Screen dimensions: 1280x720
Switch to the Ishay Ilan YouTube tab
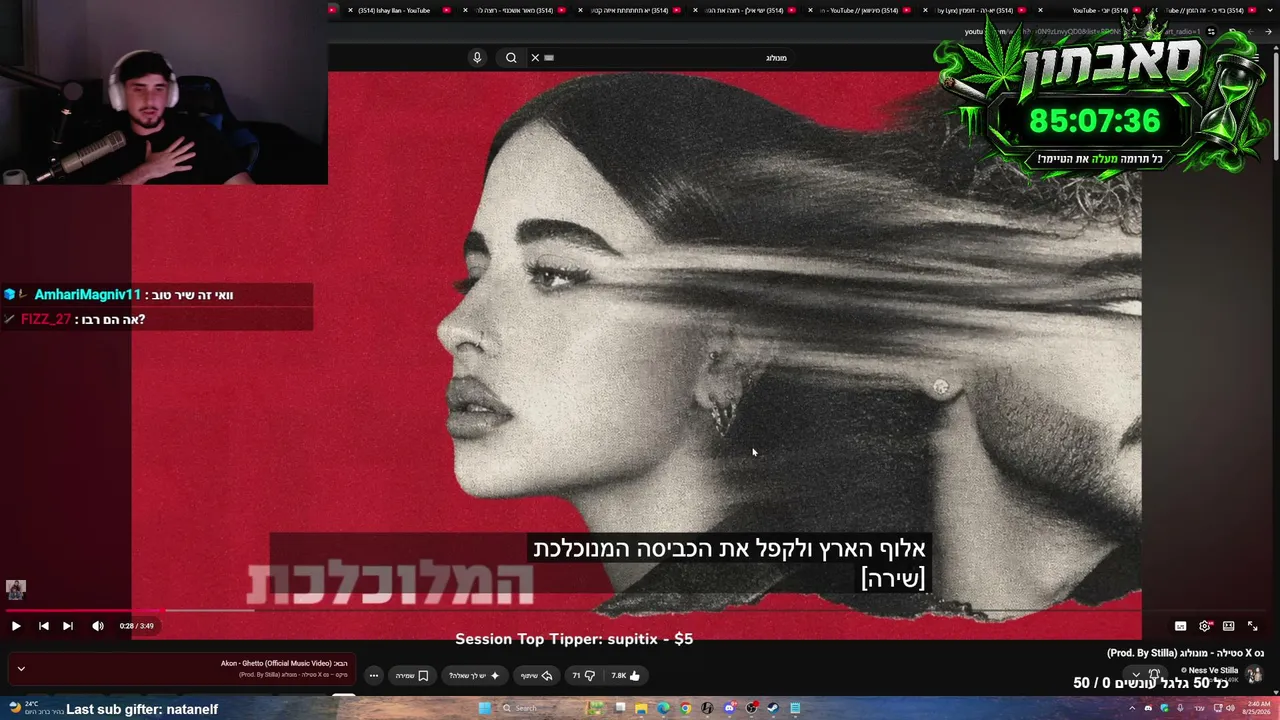397,10
